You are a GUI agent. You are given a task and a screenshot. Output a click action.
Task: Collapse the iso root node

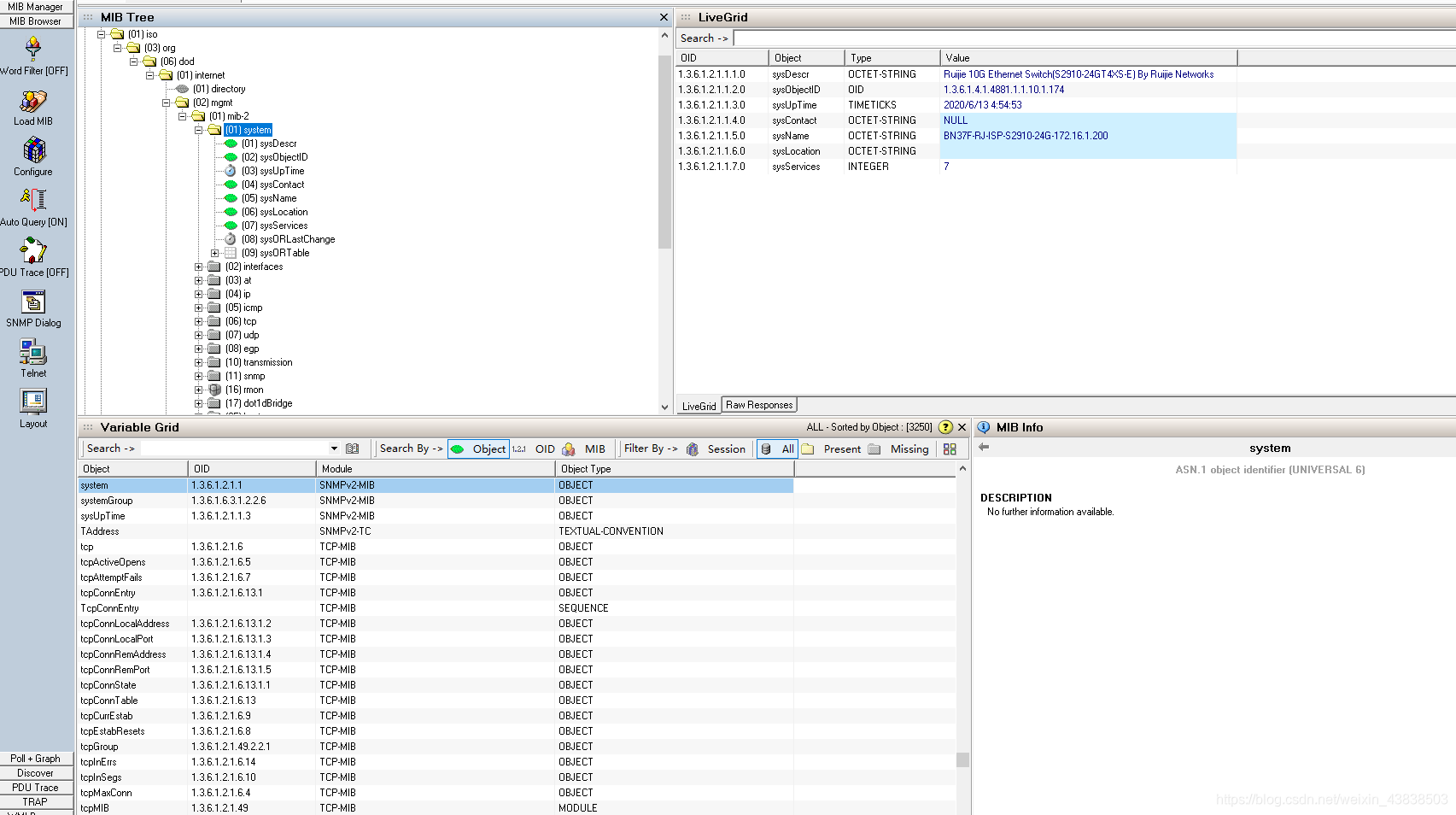[x=101, y=34]
